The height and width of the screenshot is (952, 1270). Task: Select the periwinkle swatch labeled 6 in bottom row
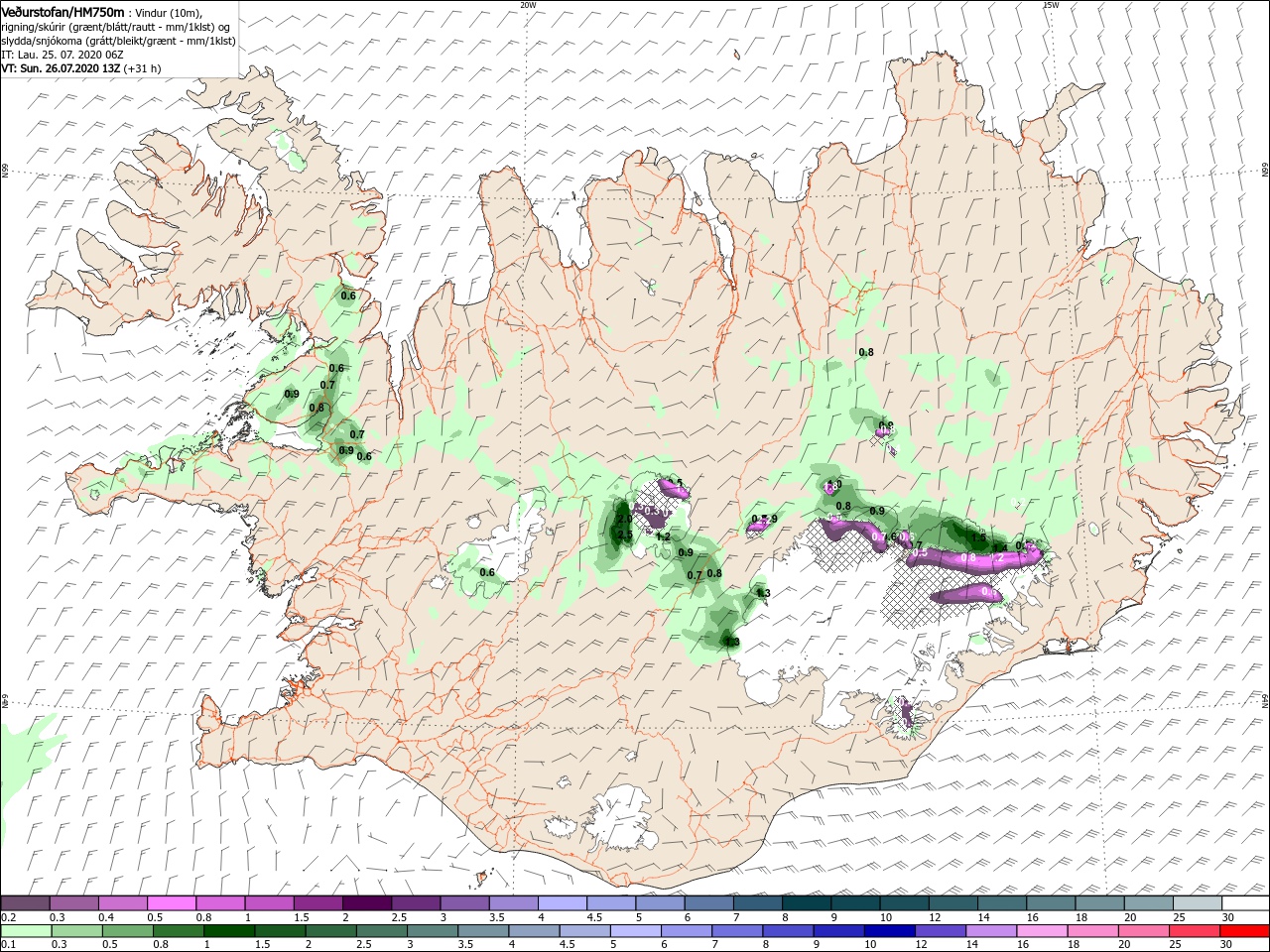coord(685,931)
